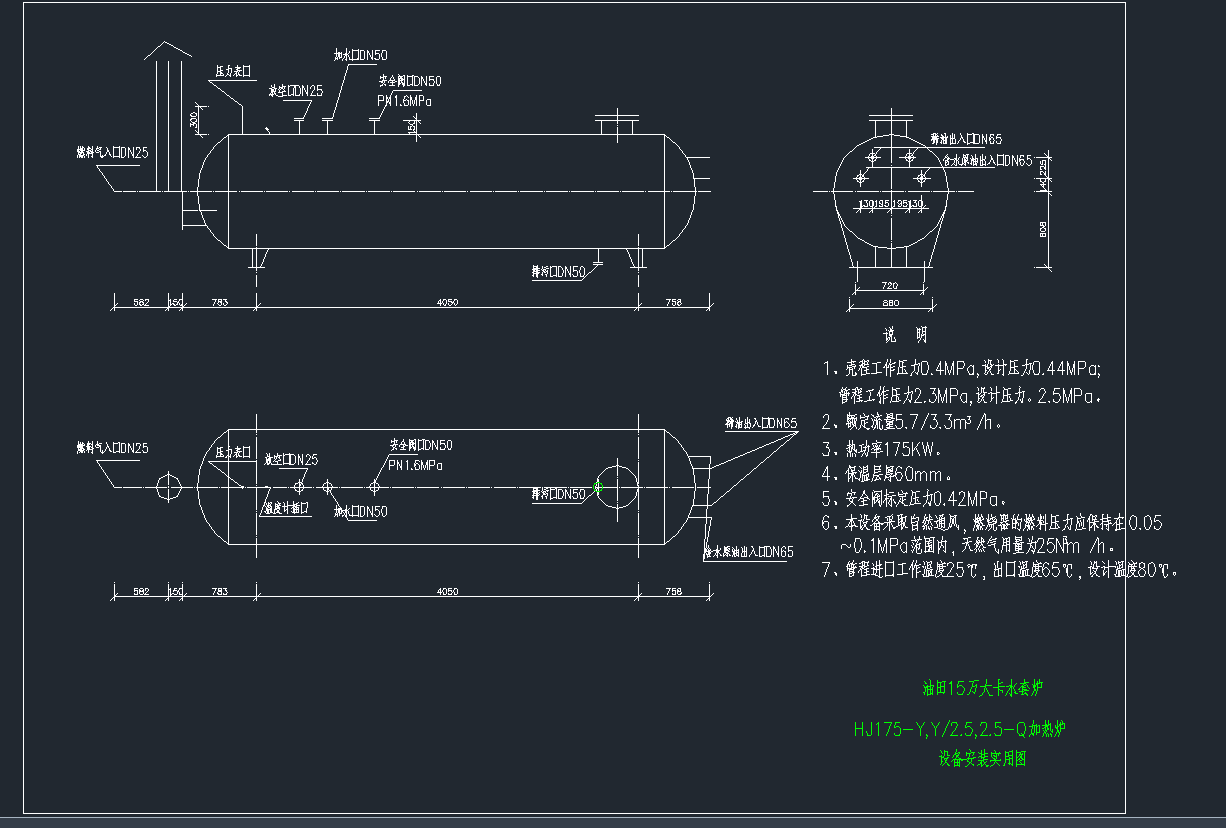Click note 3 text 热功率175KW
Viewport: 1226px width, 828px height.
click(x=885, y=449)
